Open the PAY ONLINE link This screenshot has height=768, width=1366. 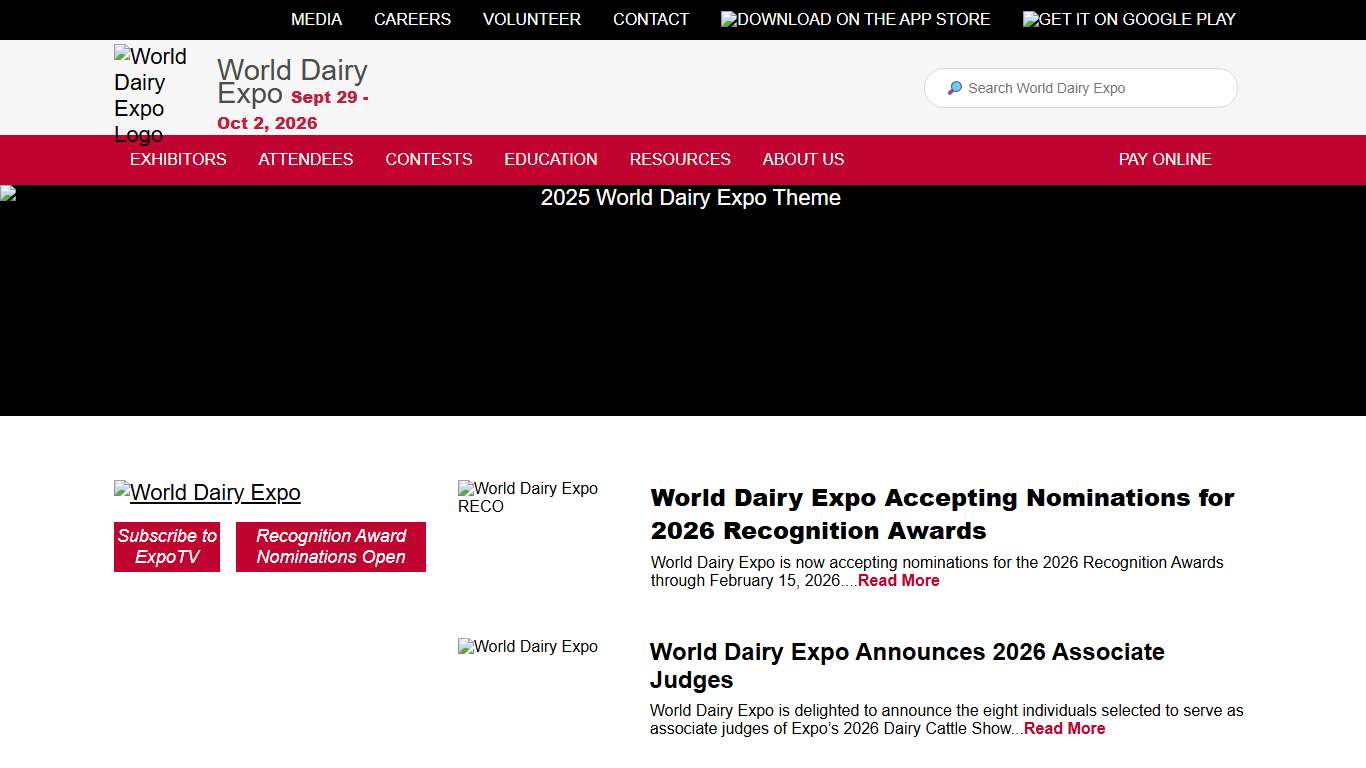[1165, 159]
